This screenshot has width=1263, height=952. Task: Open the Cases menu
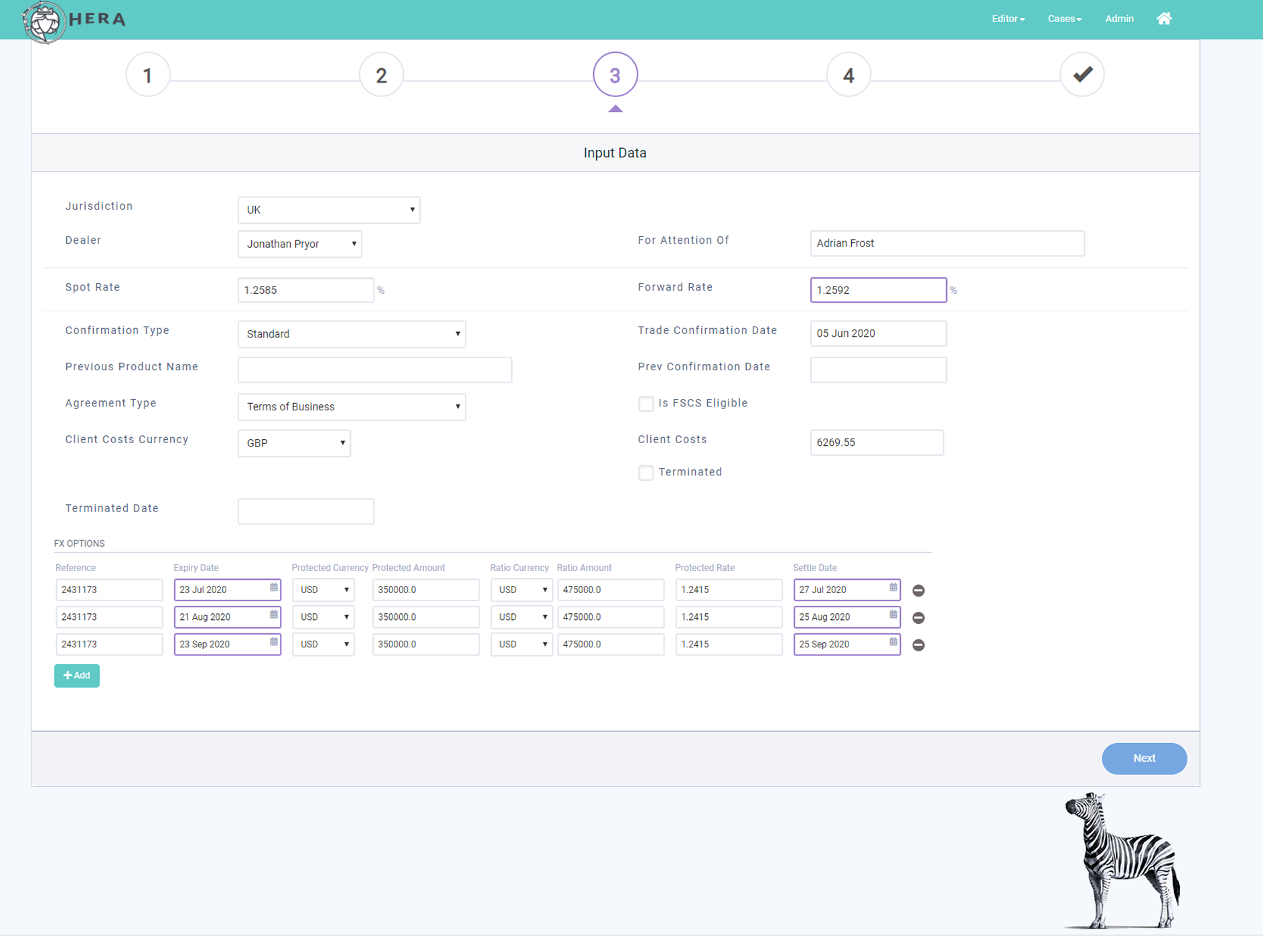pyautogui.click(x=1064, y=19)
